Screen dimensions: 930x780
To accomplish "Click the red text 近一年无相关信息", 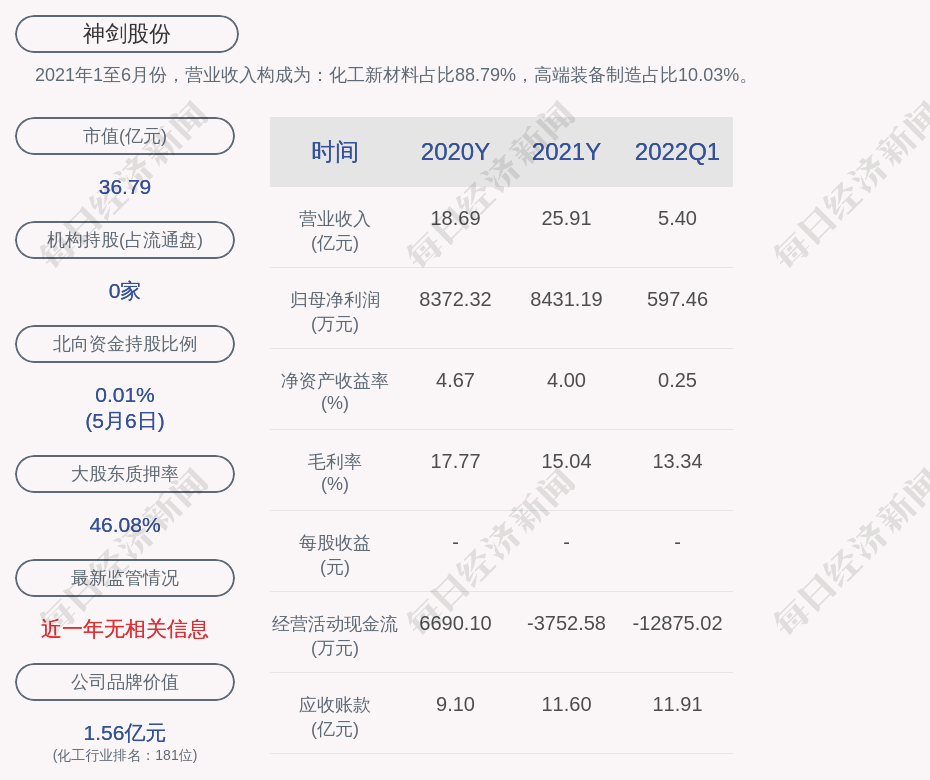I will click(x=125, y=629).
